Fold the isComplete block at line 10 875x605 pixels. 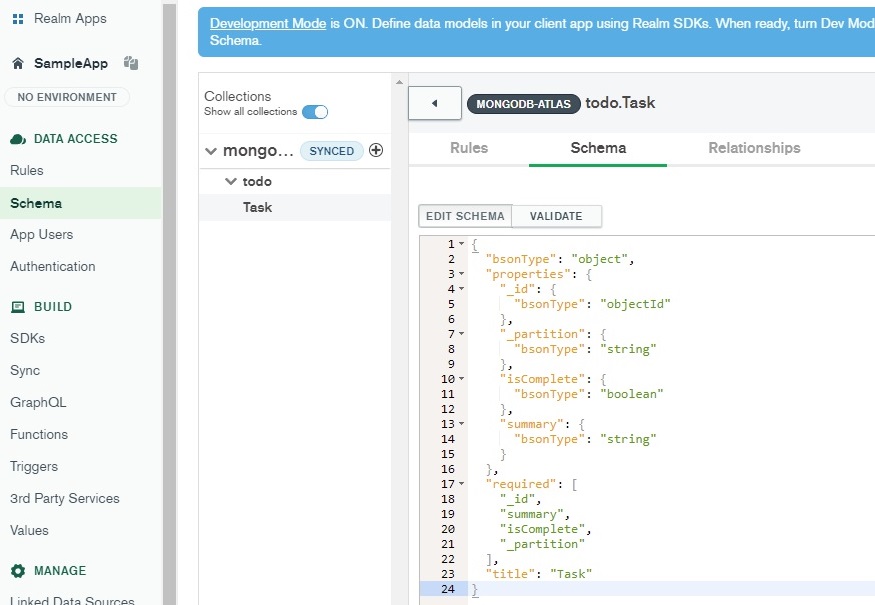pos(461,379)
